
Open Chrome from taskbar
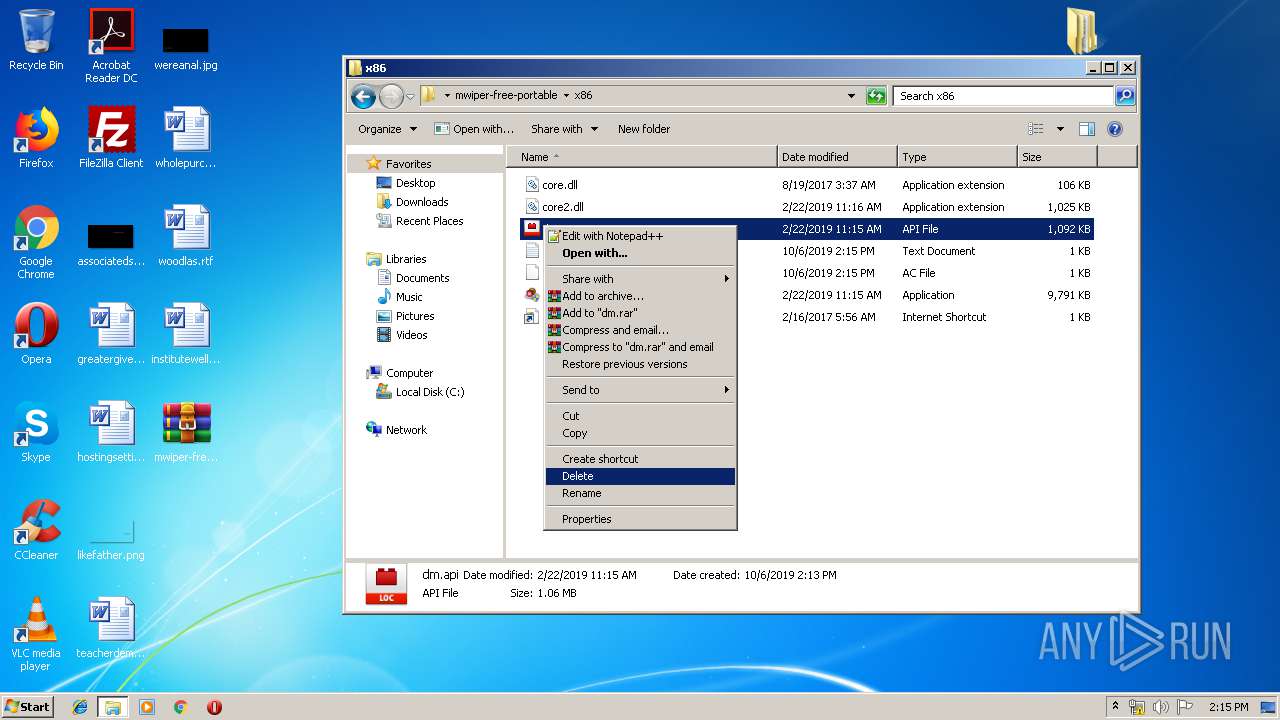click(180, 707)
